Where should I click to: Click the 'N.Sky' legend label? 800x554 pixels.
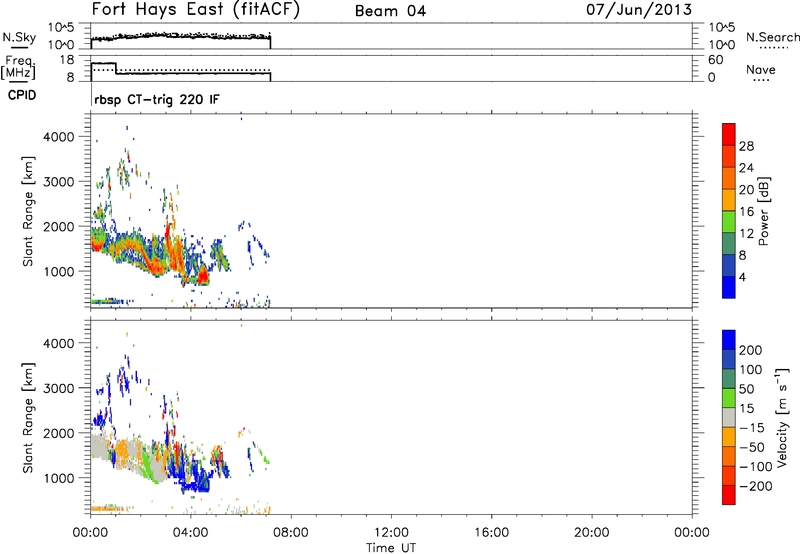pos(19,37)
